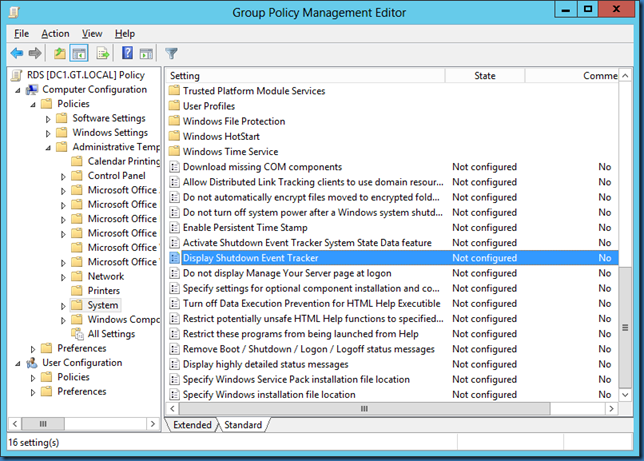Open Help via the blue question mark icon
Viewport: 644px width, 461px height.
pos(127,53)
